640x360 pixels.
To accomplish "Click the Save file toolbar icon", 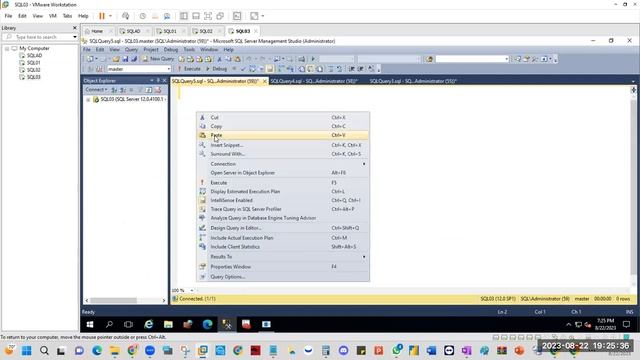I will pos(125,59).
